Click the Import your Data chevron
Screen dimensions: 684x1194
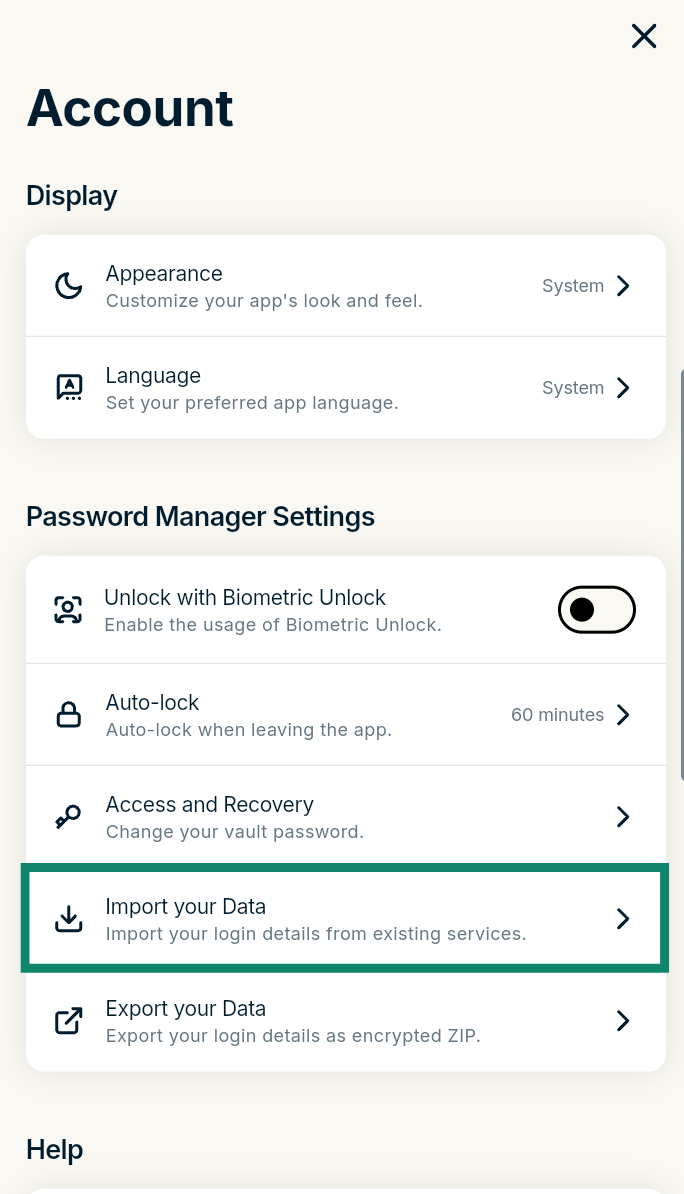tap(623, 918)
